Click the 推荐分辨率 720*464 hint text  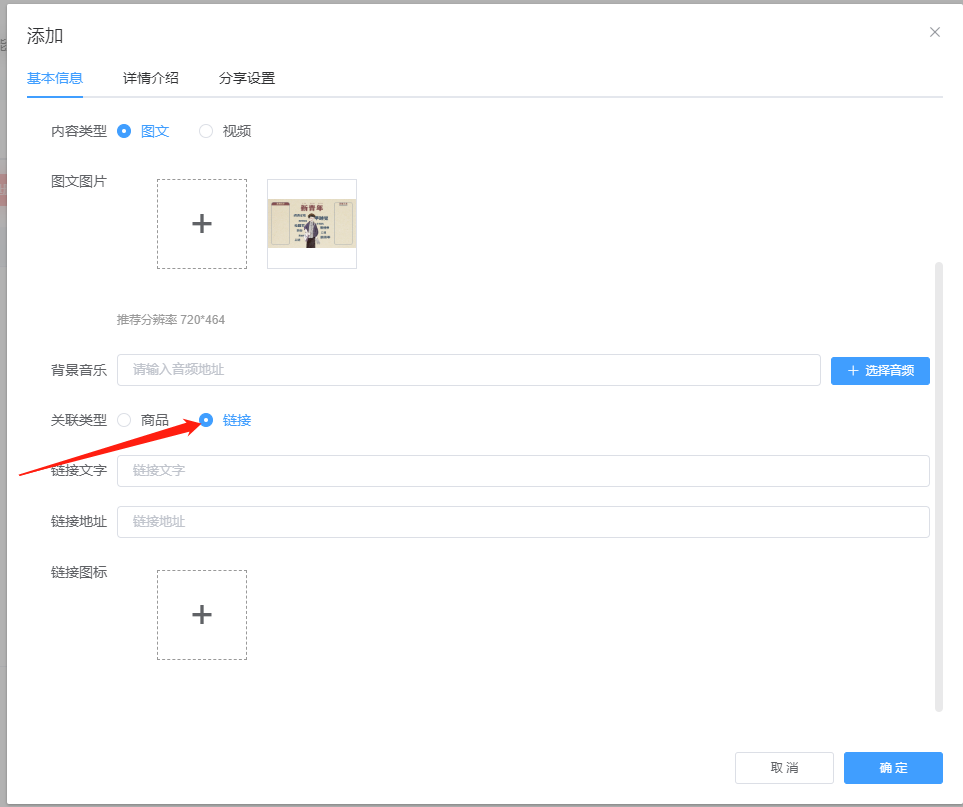pyautogui.click(x=170, y=319)
